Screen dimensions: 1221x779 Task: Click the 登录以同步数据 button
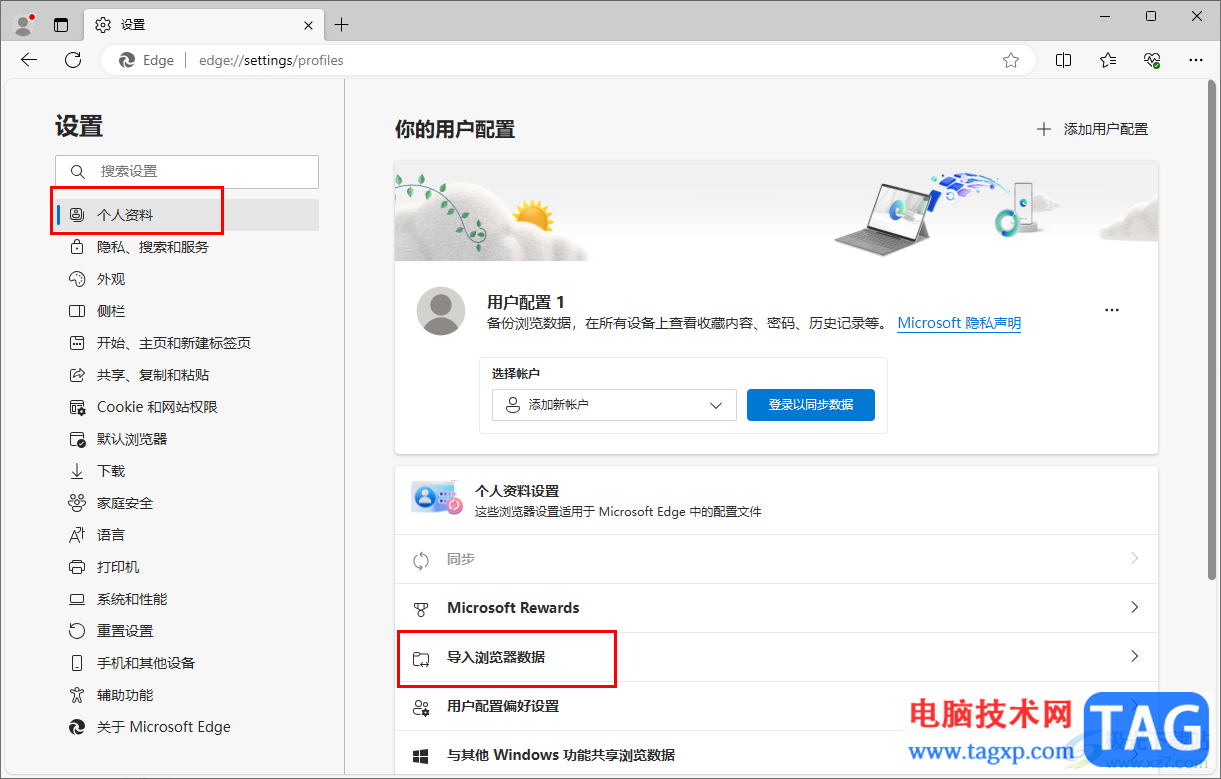point(810,405)
